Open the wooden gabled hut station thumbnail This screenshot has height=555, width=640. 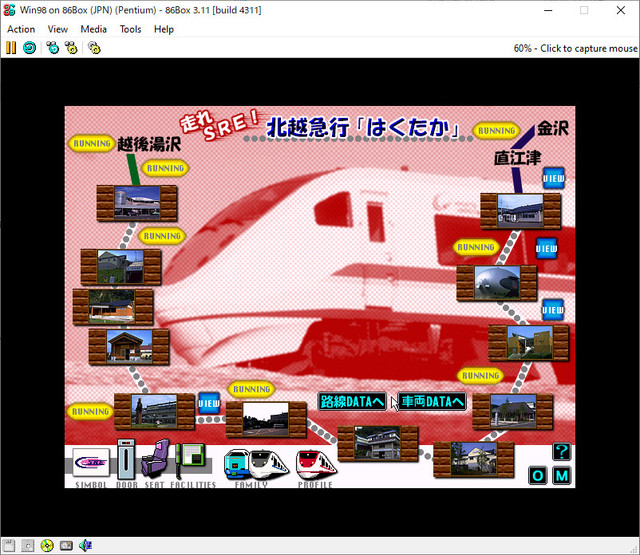[x=129, y=346]
